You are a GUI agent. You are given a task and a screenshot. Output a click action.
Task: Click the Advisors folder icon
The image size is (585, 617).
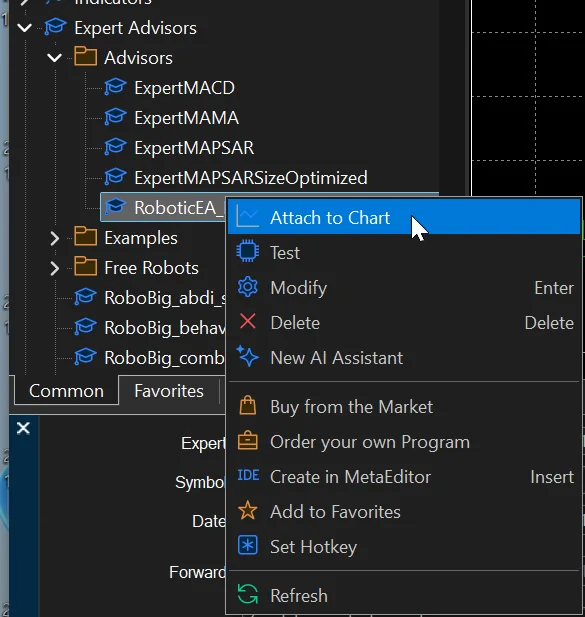[x=85, y=56]
